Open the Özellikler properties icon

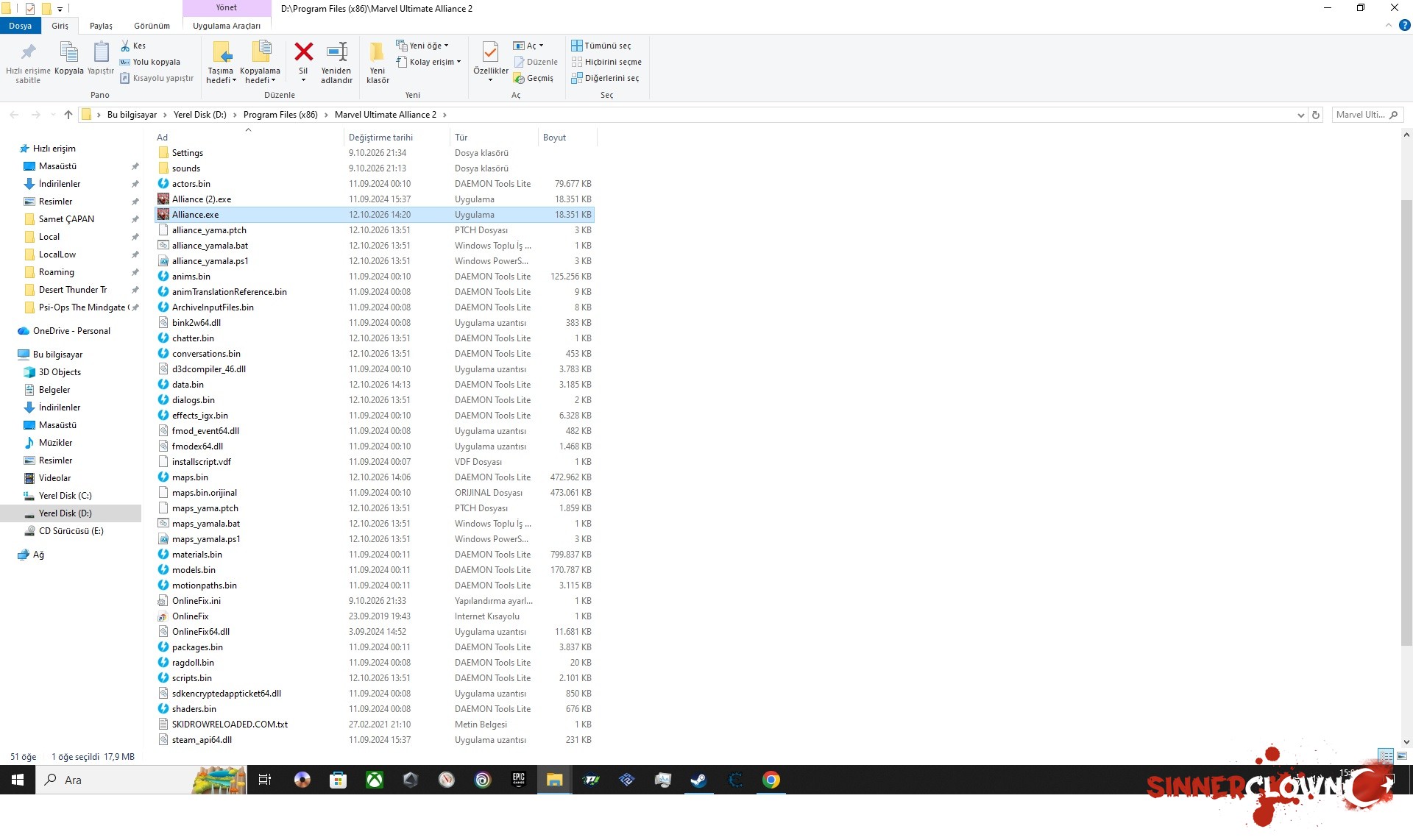tap(490, 52)
